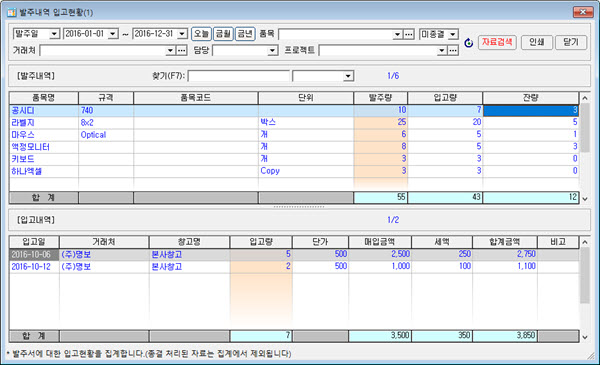The image size is (600, 365).
Task: Click the window title bar app icon
Action: click(11, 12)
